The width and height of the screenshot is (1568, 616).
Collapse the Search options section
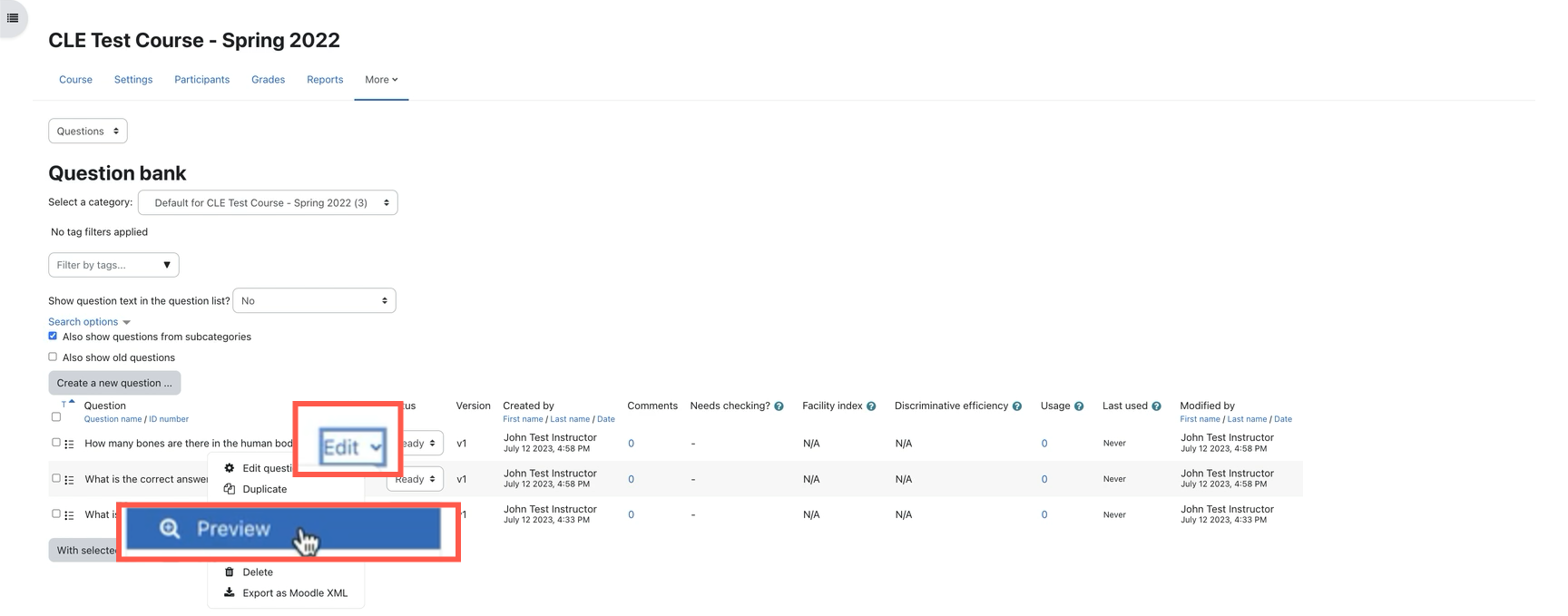[89, 322]
